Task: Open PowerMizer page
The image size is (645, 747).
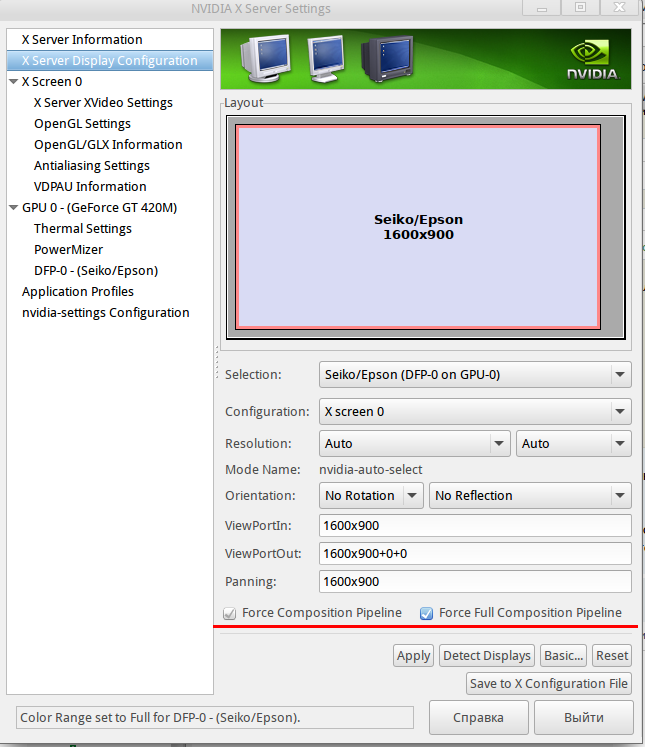Action: click(x=68, y=250)
